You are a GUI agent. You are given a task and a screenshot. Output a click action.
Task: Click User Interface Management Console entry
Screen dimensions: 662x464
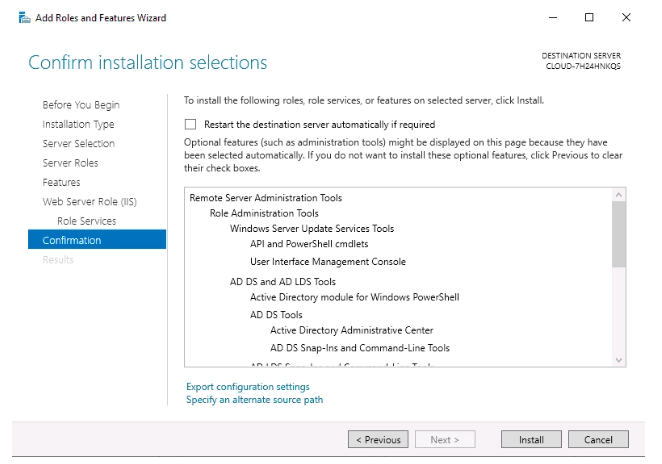(x=328, y=262)
